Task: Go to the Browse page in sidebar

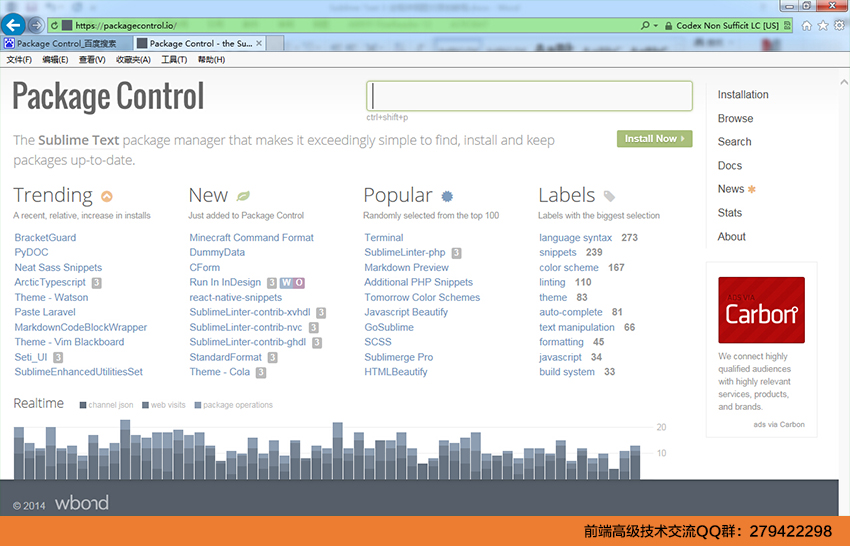Action: point(735,118)
